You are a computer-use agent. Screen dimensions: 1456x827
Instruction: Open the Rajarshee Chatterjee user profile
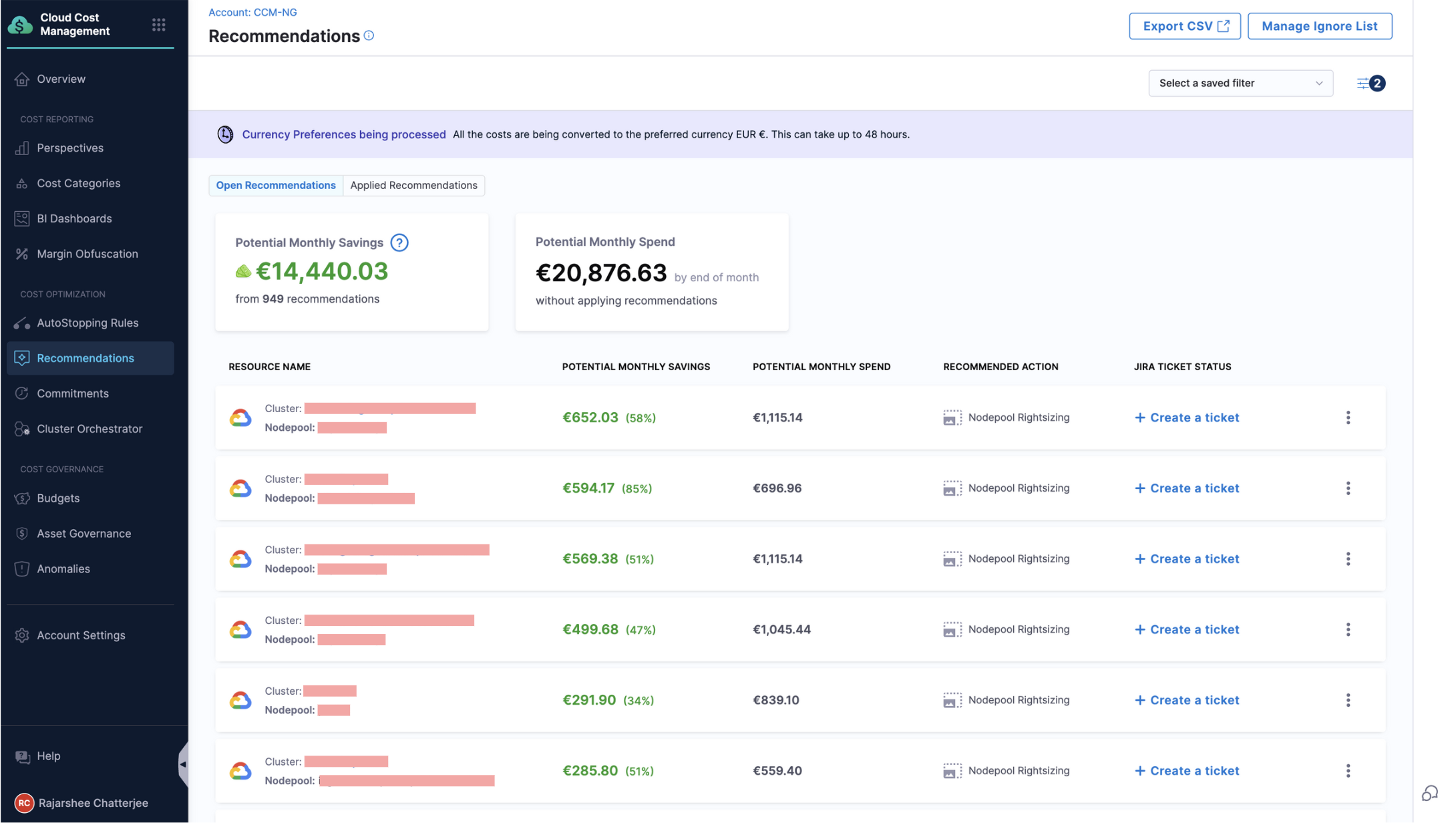coord(93,803)
